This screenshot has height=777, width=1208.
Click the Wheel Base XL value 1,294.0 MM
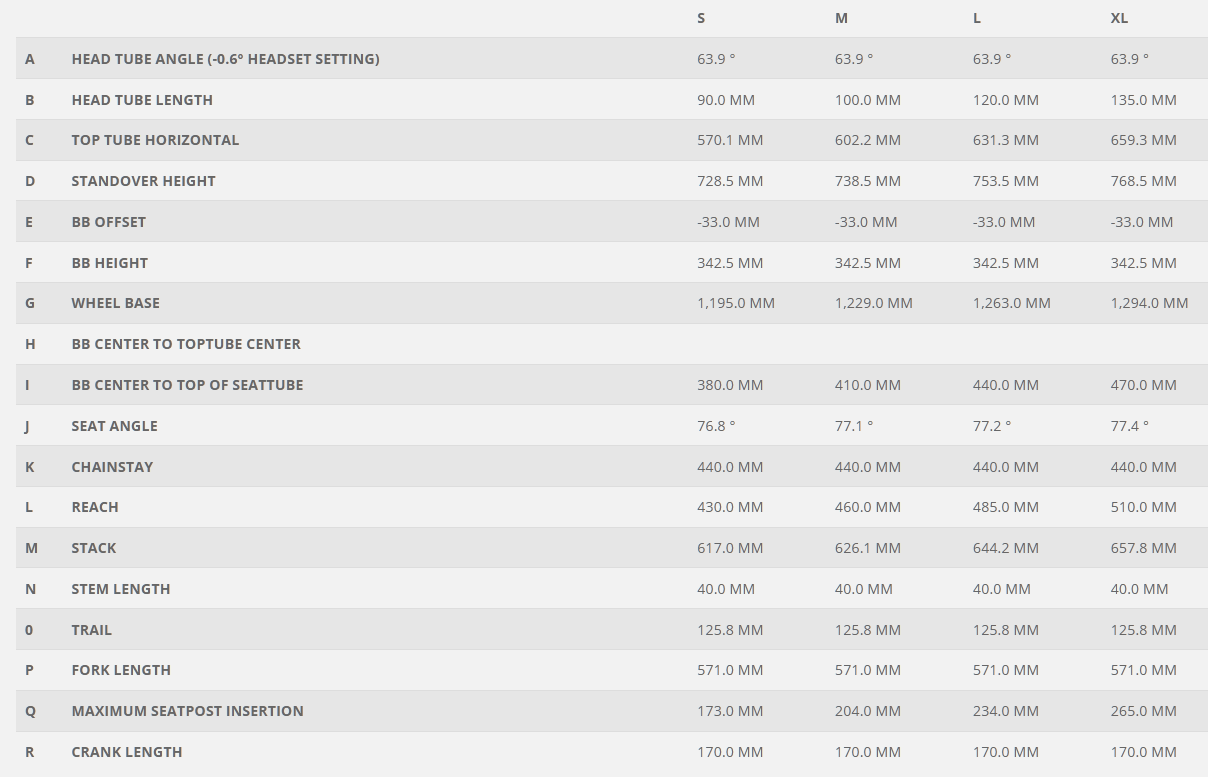[1149, 303]
